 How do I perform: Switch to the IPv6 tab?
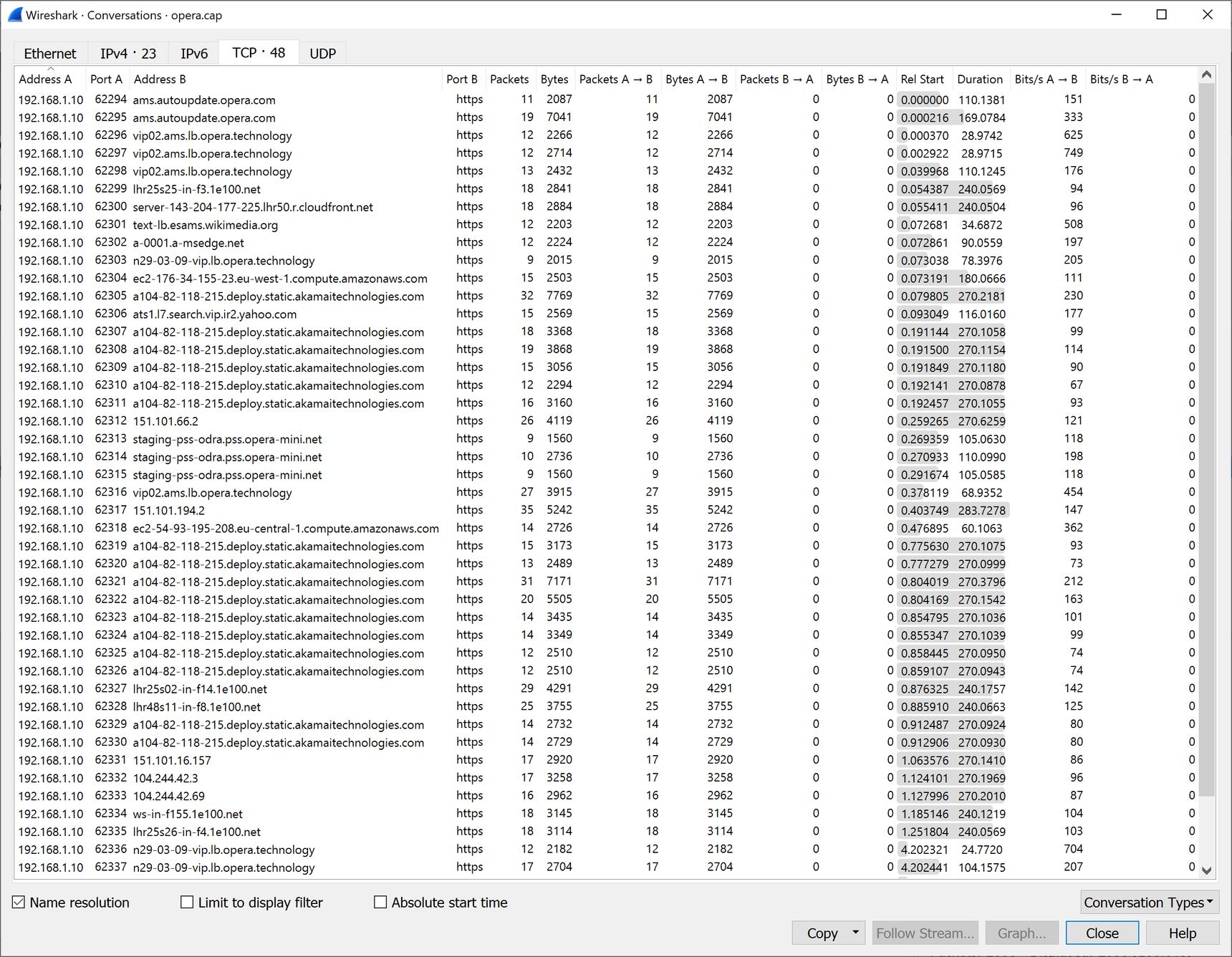(x=194, y=54)
